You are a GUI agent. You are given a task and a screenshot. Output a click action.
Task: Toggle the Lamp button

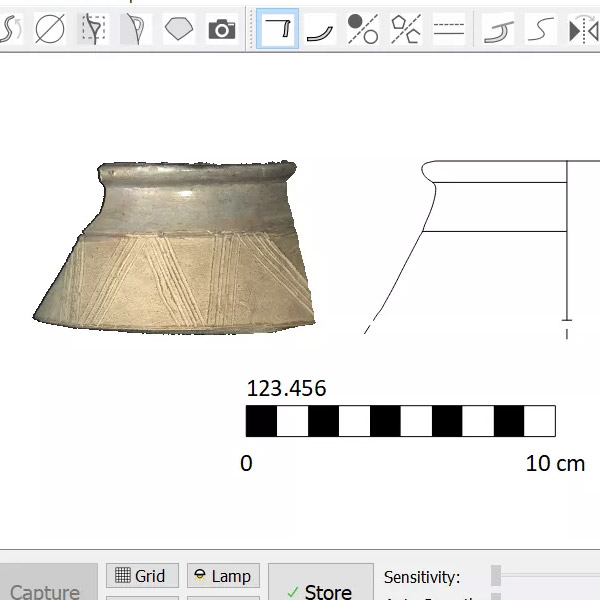(x=223, y=575)
